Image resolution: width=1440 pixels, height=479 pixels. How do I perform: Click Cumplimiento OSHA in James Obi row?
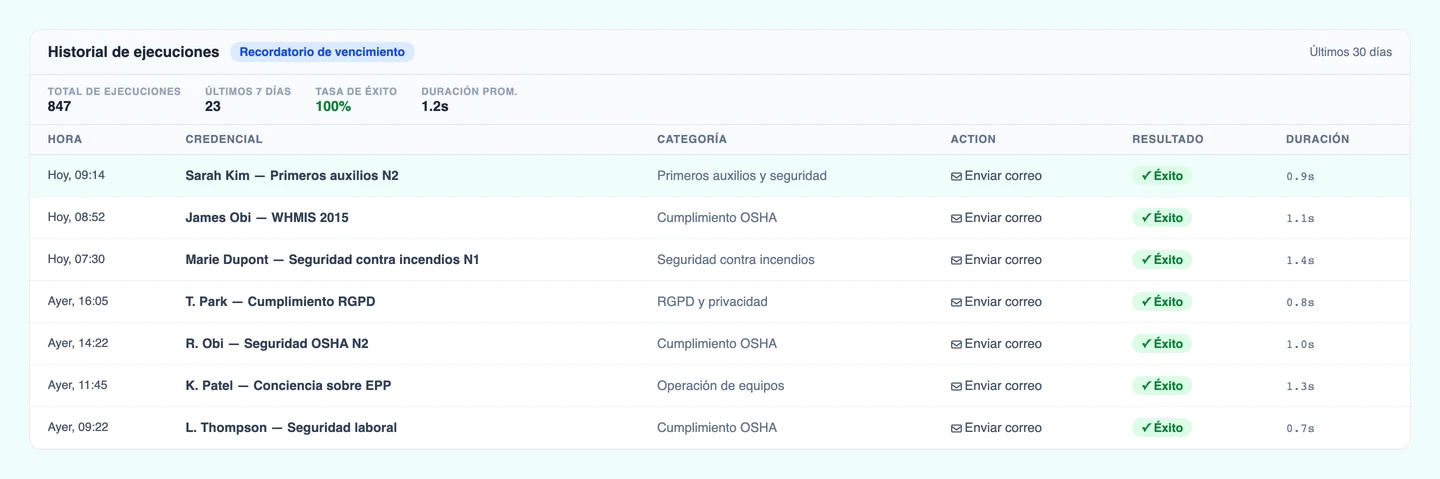point(717,217)
